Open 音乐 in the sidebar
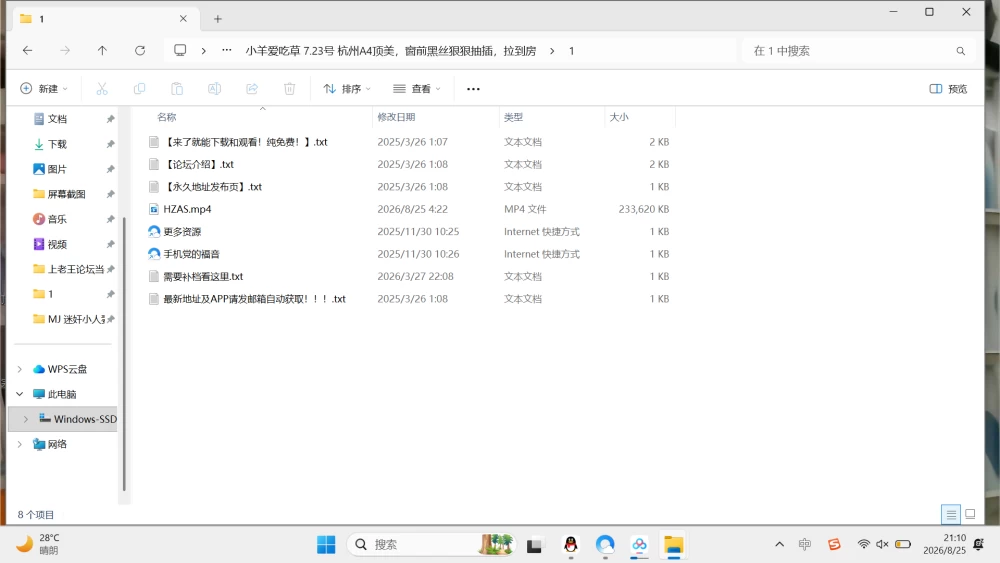1000x563 pixels. pos(57,219)
